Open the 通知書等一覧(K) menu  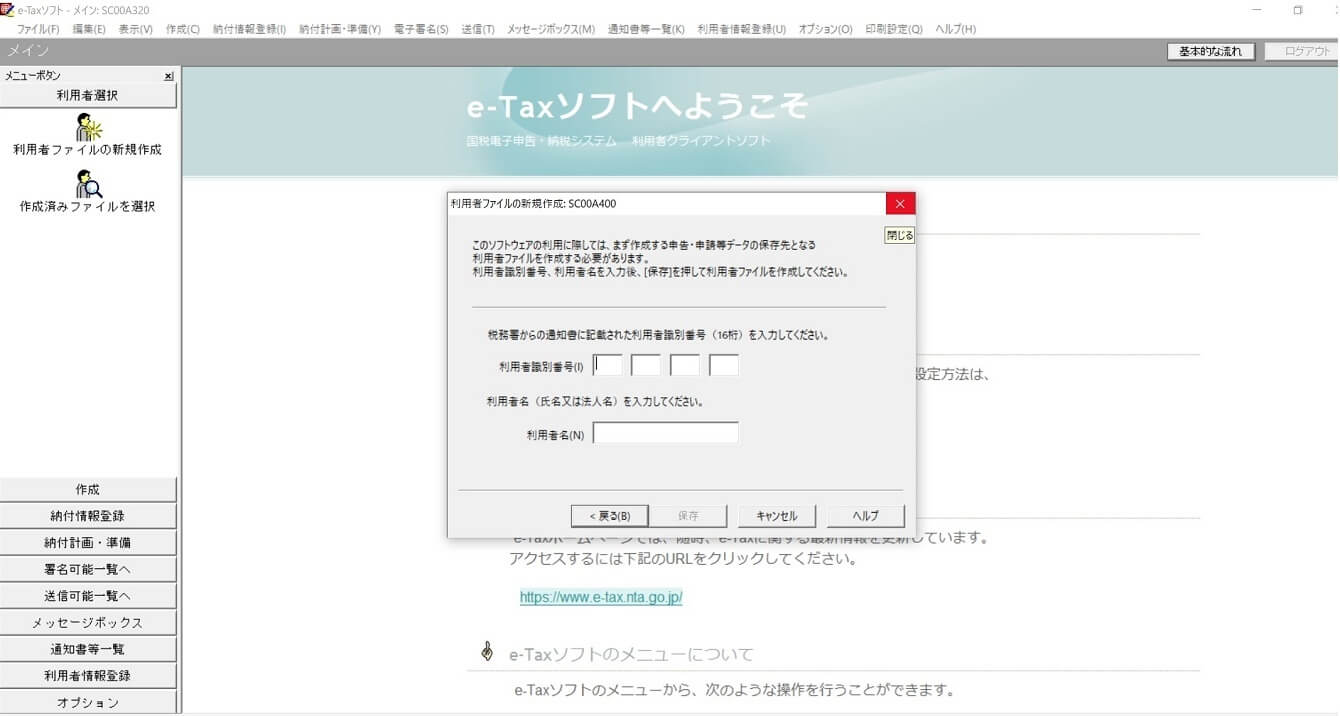click(646, 29)
